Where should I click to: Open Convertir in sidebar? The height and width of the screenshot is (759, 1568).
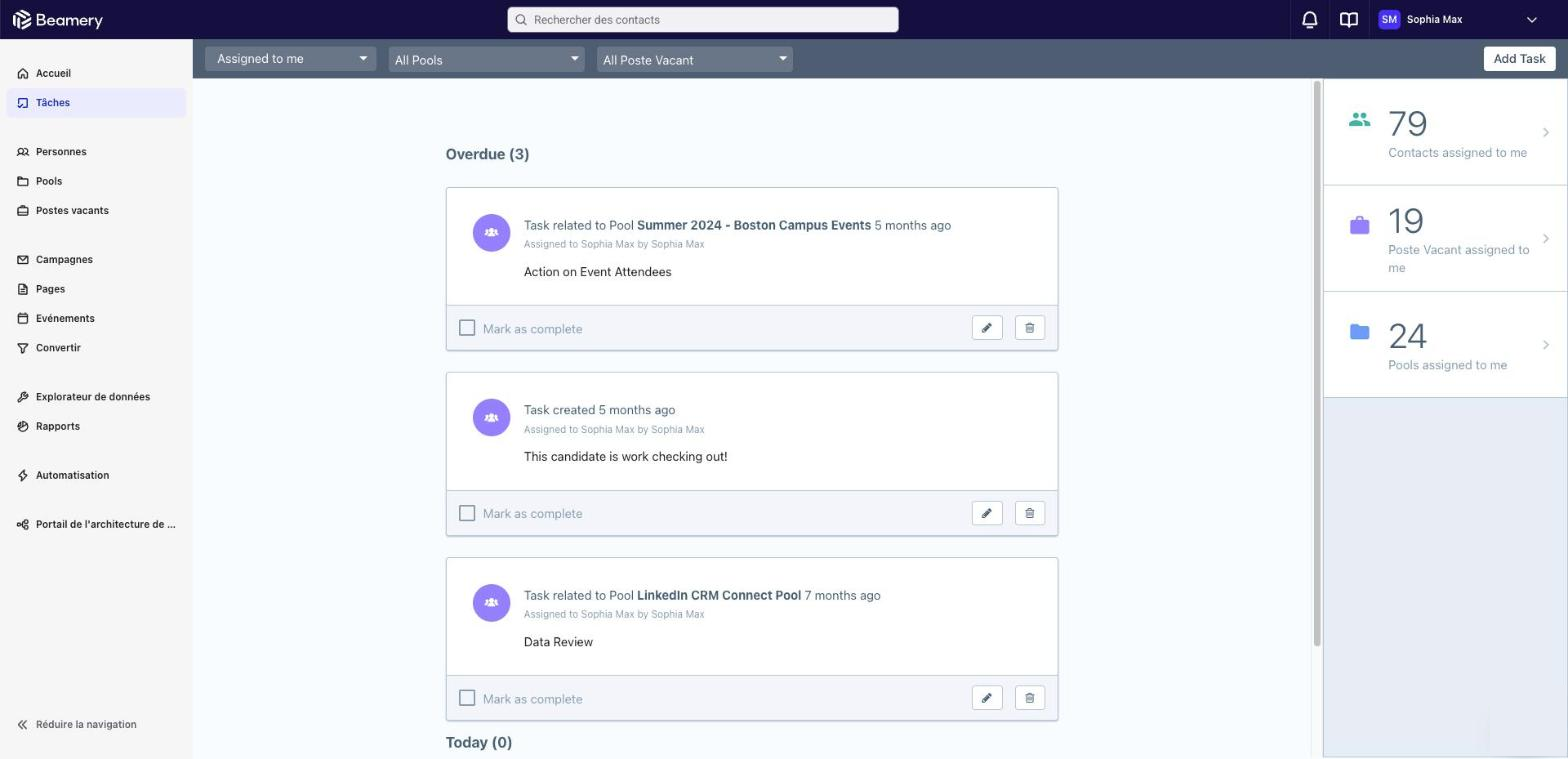[96, 348]
